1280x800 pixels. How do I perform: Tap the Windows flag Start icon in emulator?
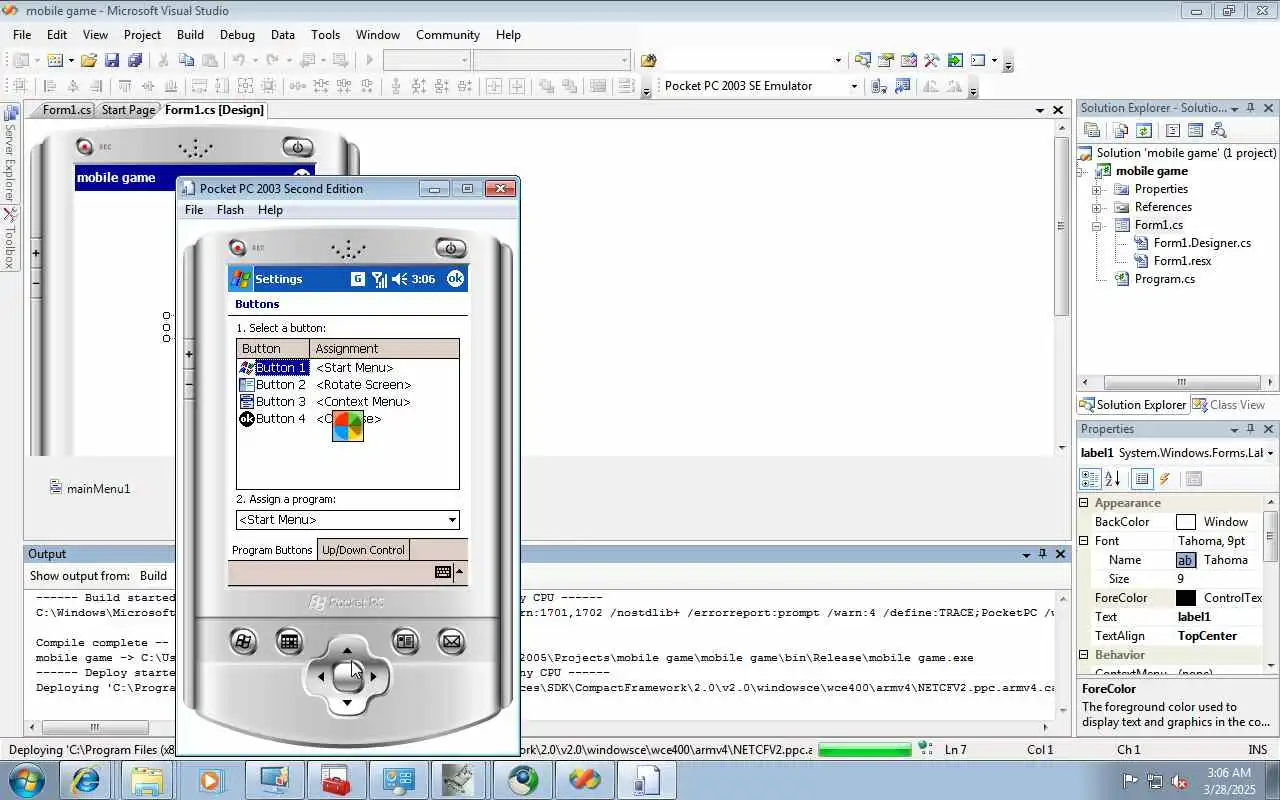pos(241,279)
